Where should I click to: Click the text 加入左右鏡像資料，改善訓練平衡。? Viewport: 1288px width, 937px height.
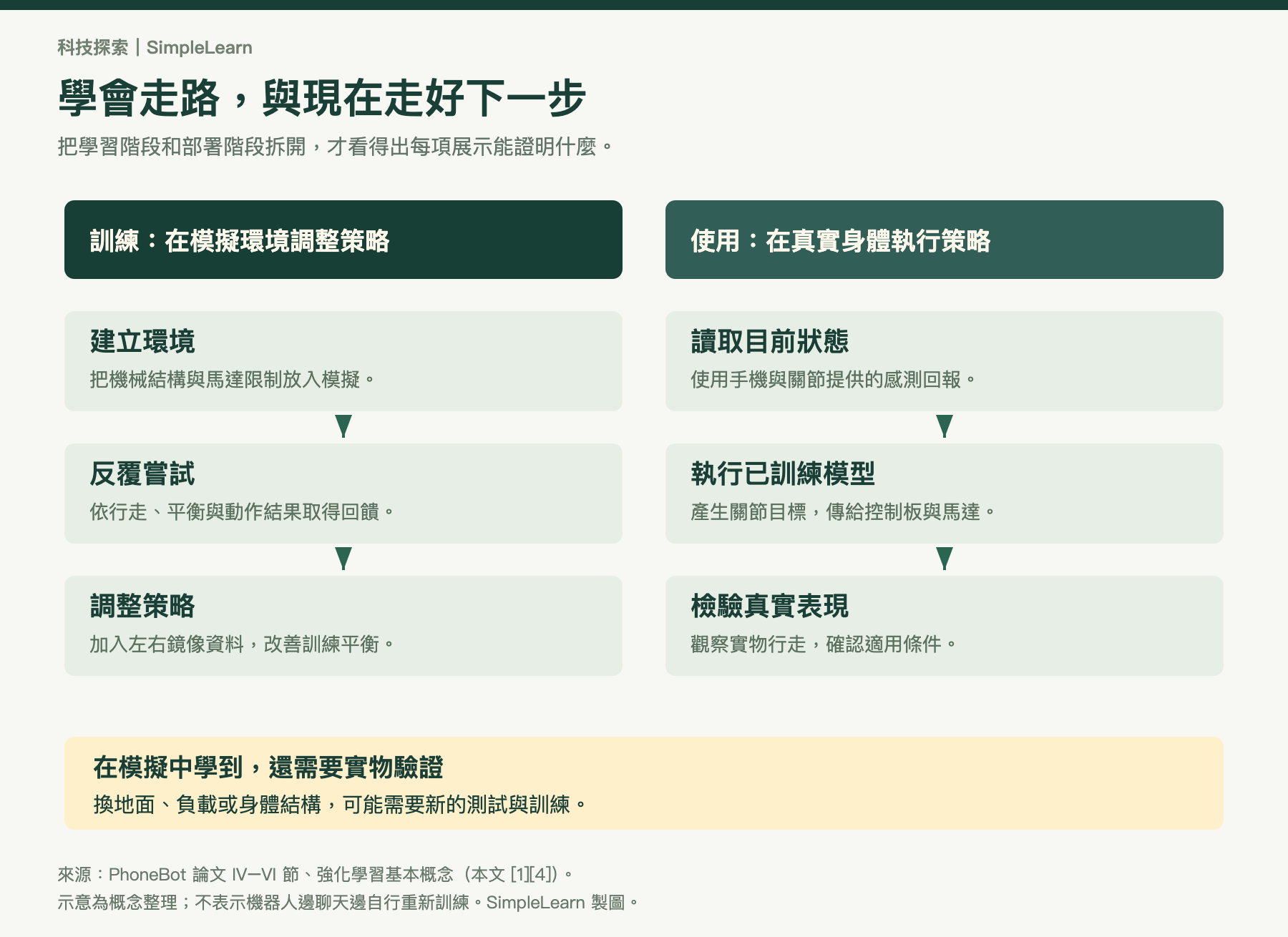click(242, 644)
